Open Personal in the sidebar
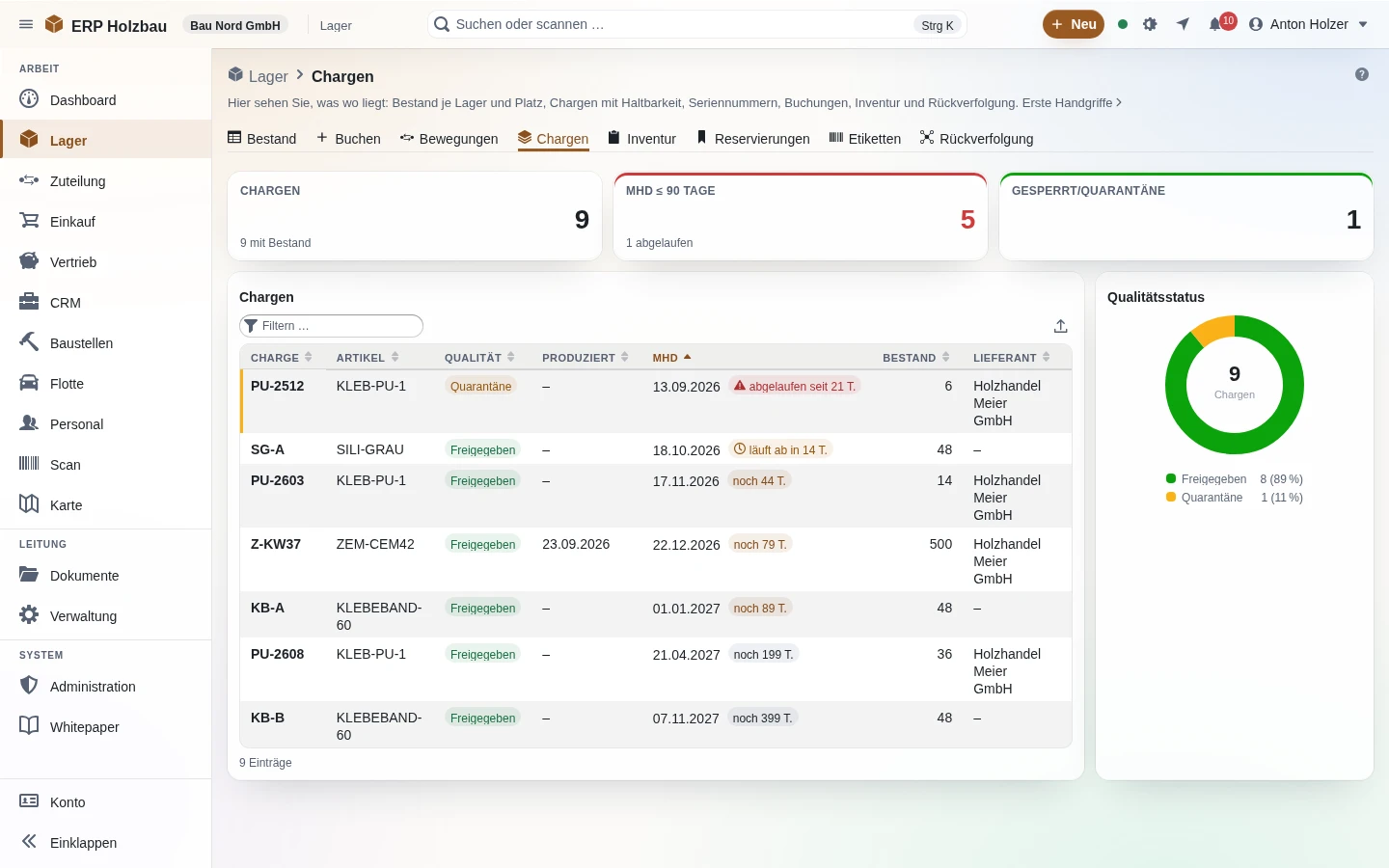The width and height of the screenshot is (1389, 868). coord(106,423)
